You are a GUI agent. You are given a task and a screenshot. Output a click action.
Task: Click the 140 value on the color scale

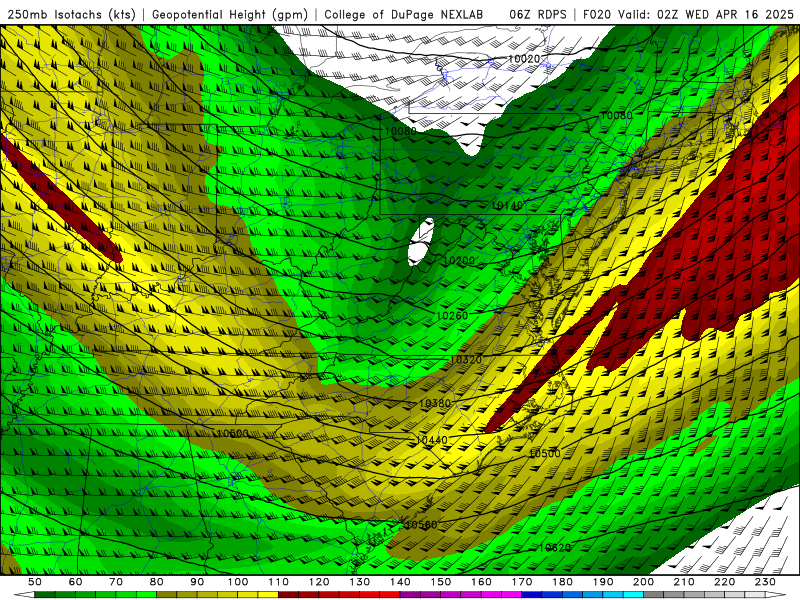point(401,582)
